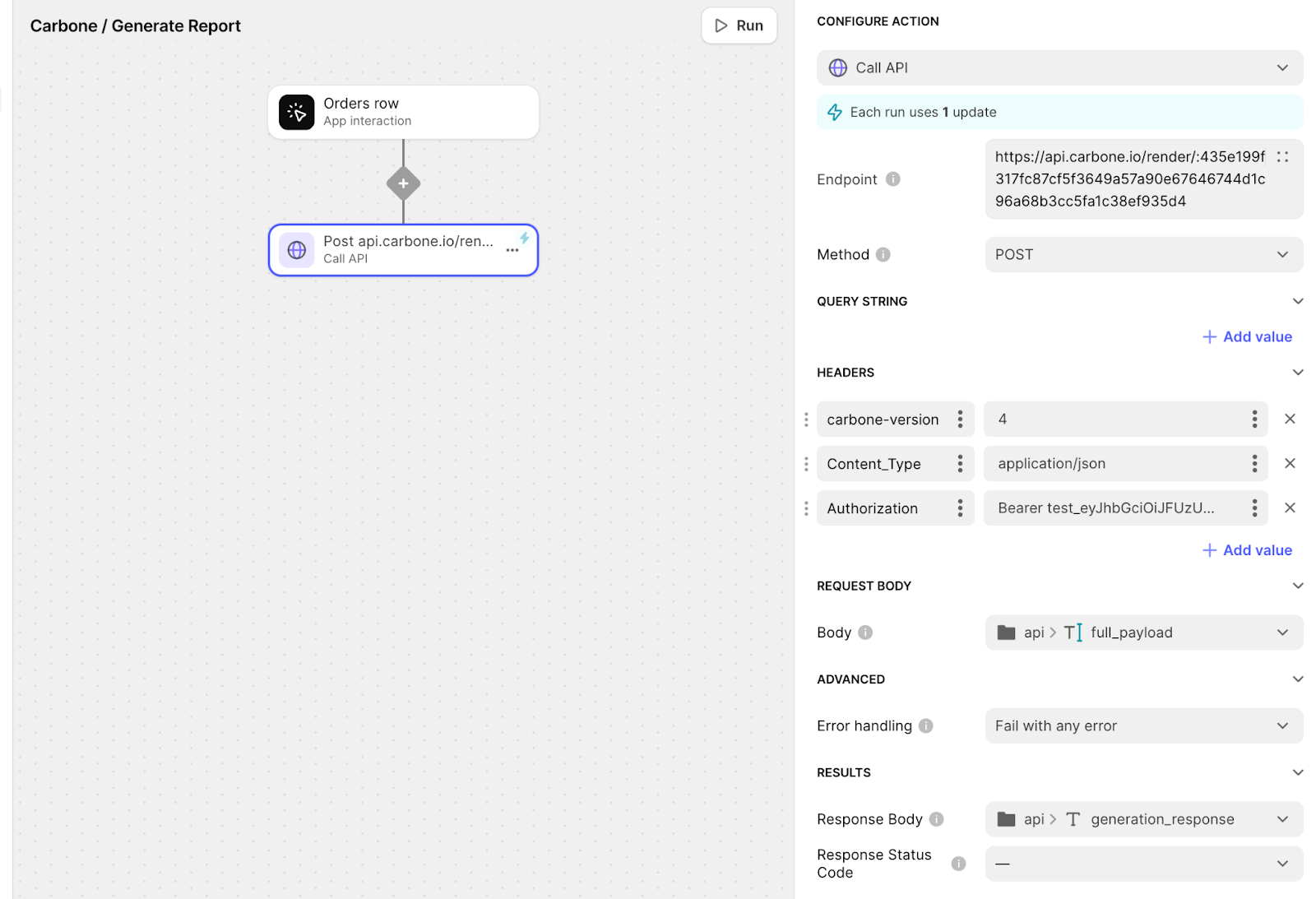This screenshot has width=1316, height=899.
Task: Click the Response Body info icon
Action: [937, 819]
